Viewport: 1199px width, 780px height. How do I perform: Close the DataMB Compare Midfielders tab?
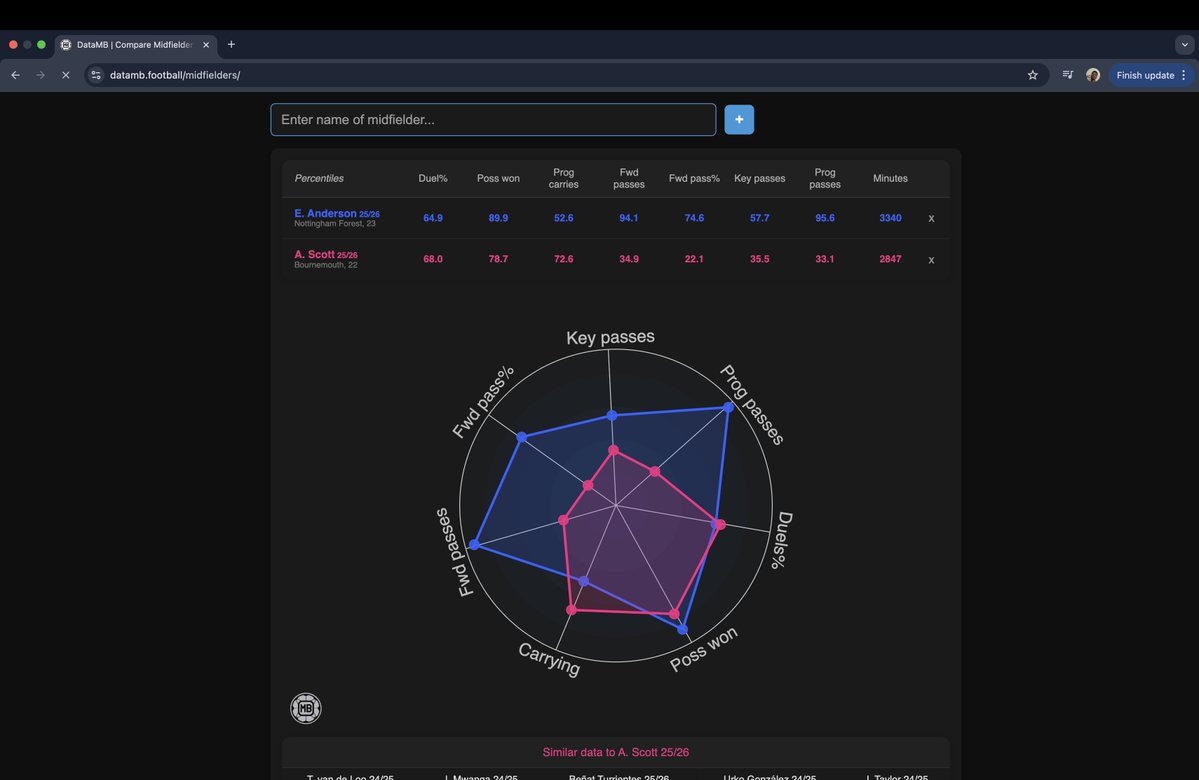point(206,45)
